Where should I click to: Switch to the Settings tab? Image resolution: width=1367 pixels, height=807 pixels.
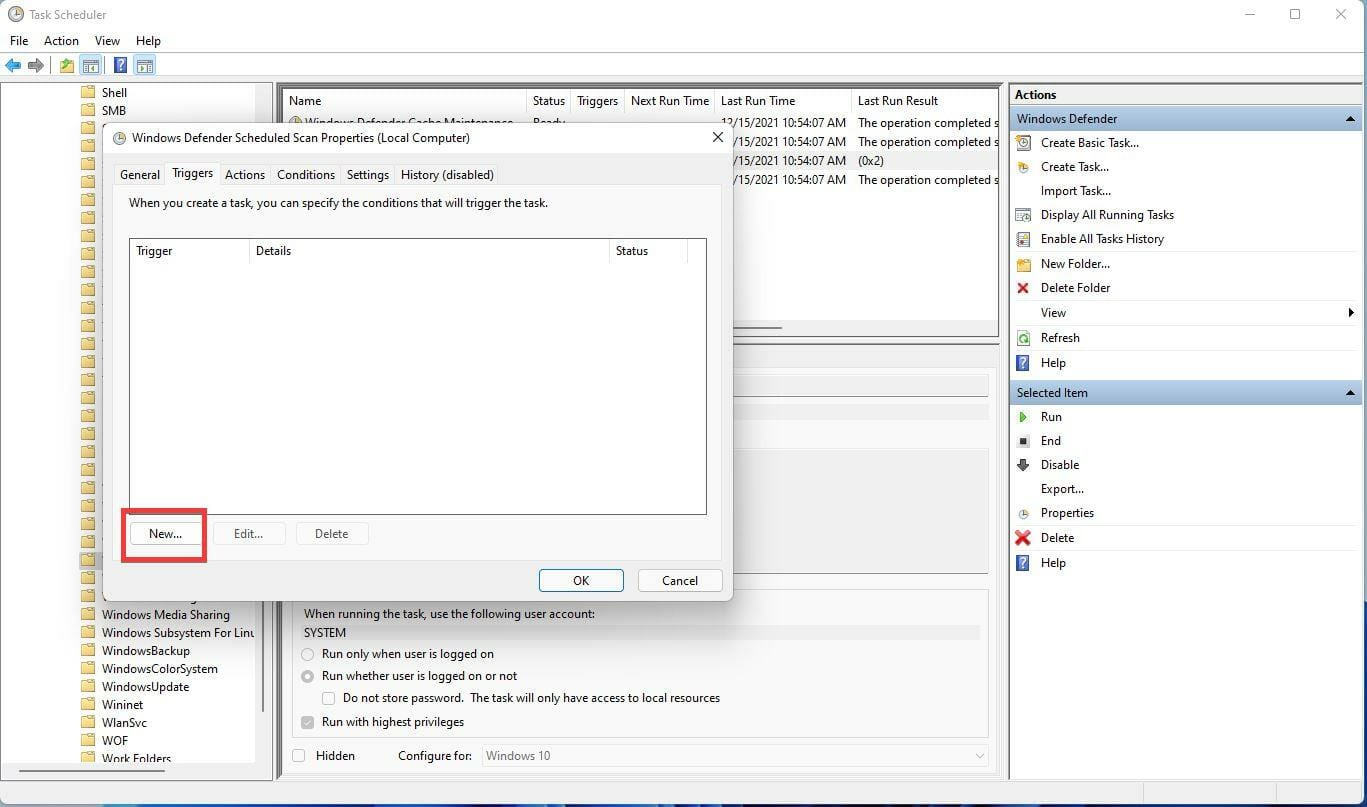(368, 175)
